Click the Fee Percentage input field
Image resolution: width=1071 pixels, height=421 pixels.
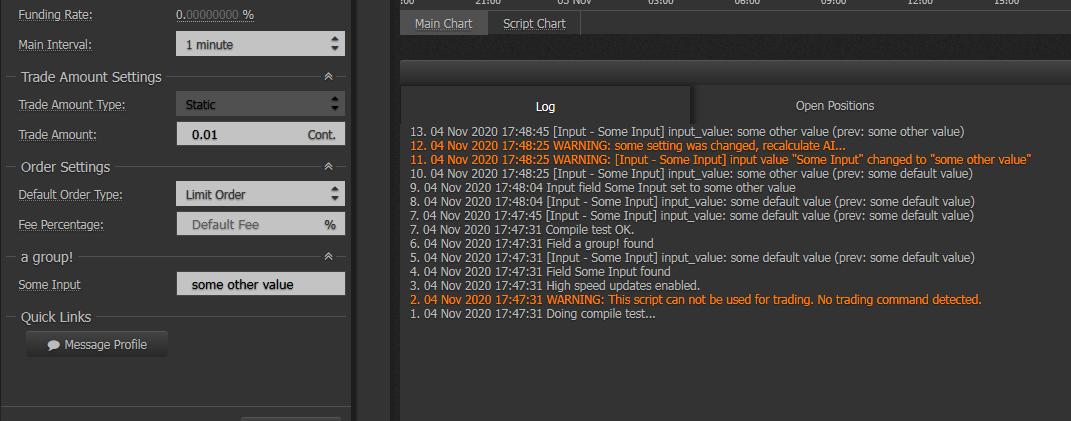click(x=260, y=224)
